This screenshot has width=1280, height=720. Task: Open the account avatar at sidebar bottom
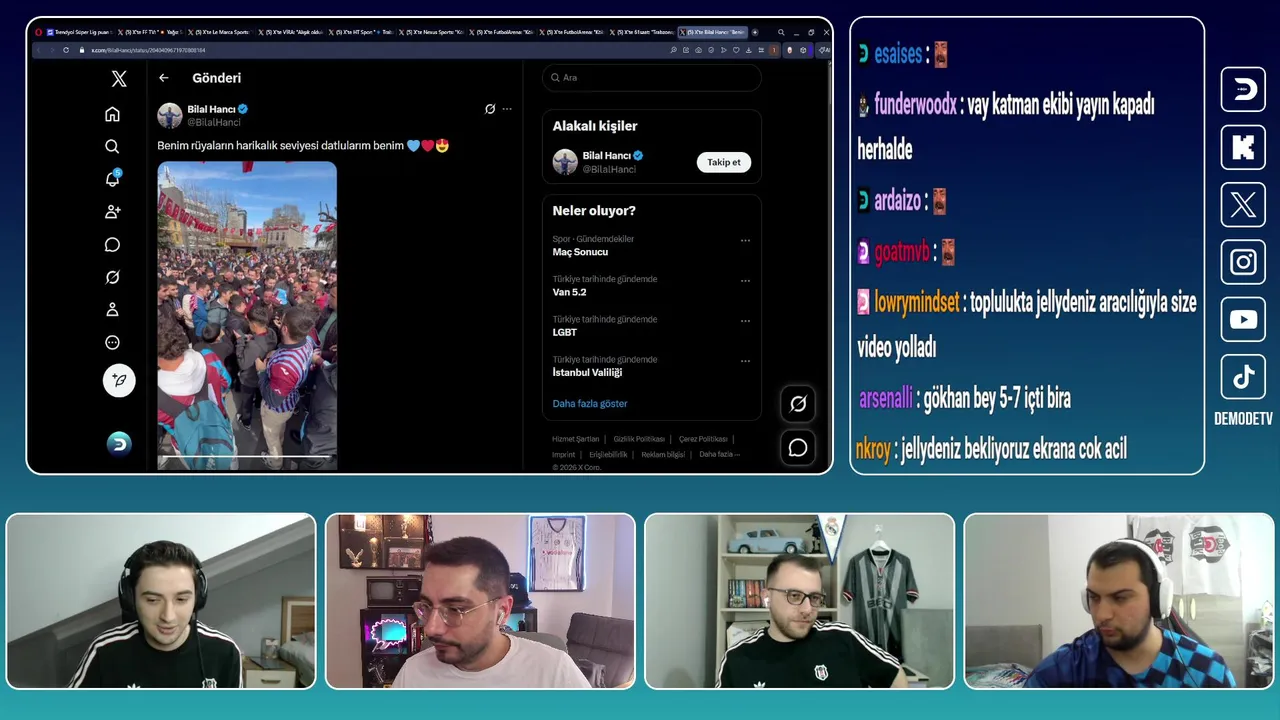[x=119, y=444]
